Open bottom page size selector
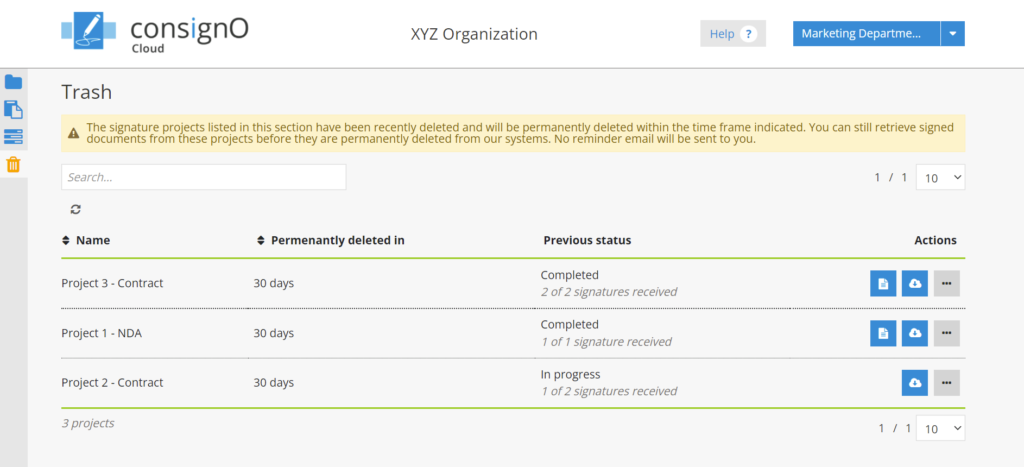1024x467 pixels. (940, 428)
